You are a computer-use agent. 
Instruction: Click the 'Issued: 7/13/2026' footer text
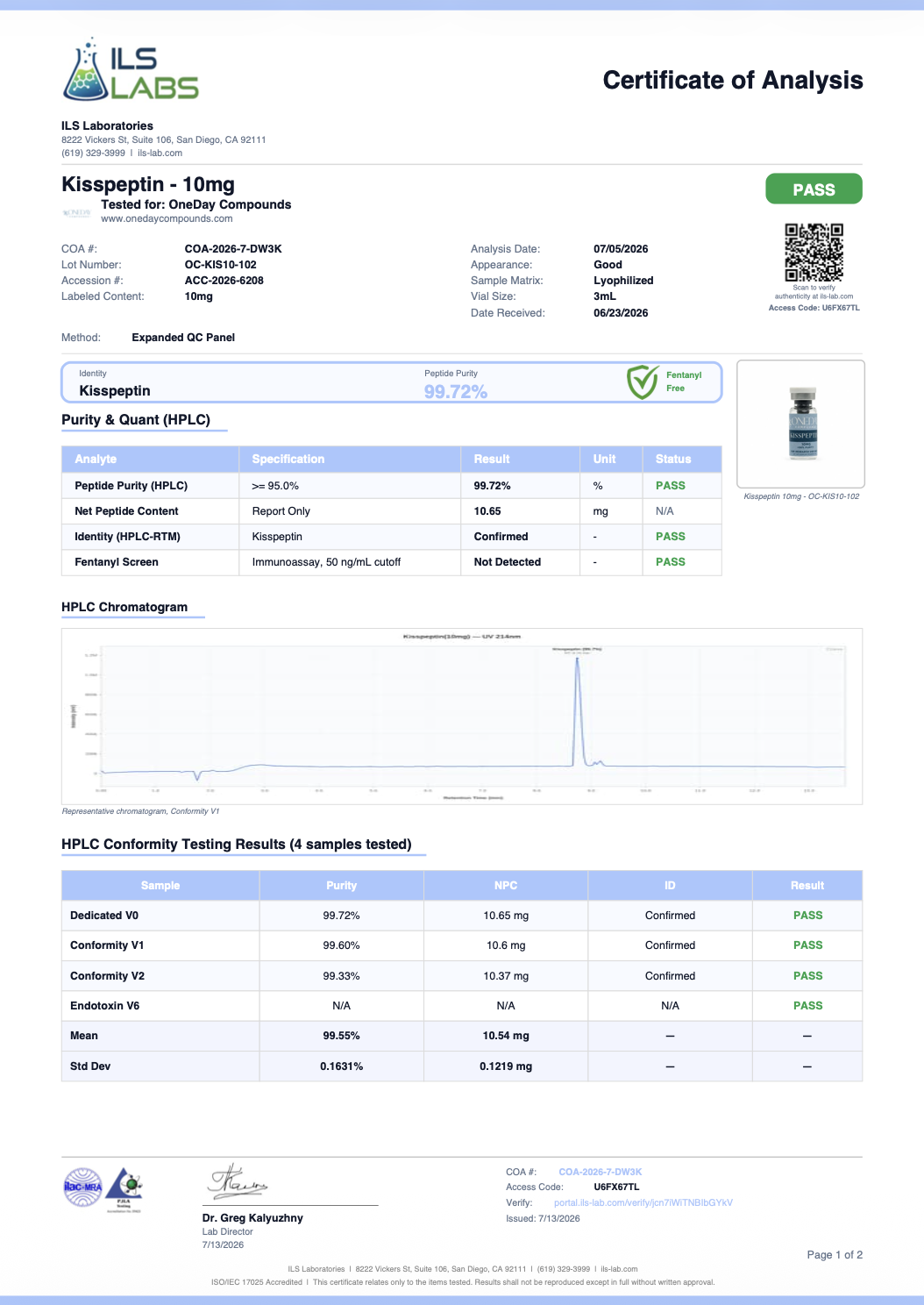click(543, 1218)
